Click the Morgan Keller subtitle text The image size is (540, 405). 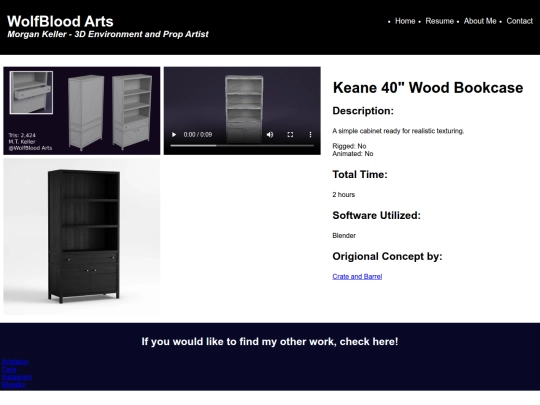click(108, 34)
